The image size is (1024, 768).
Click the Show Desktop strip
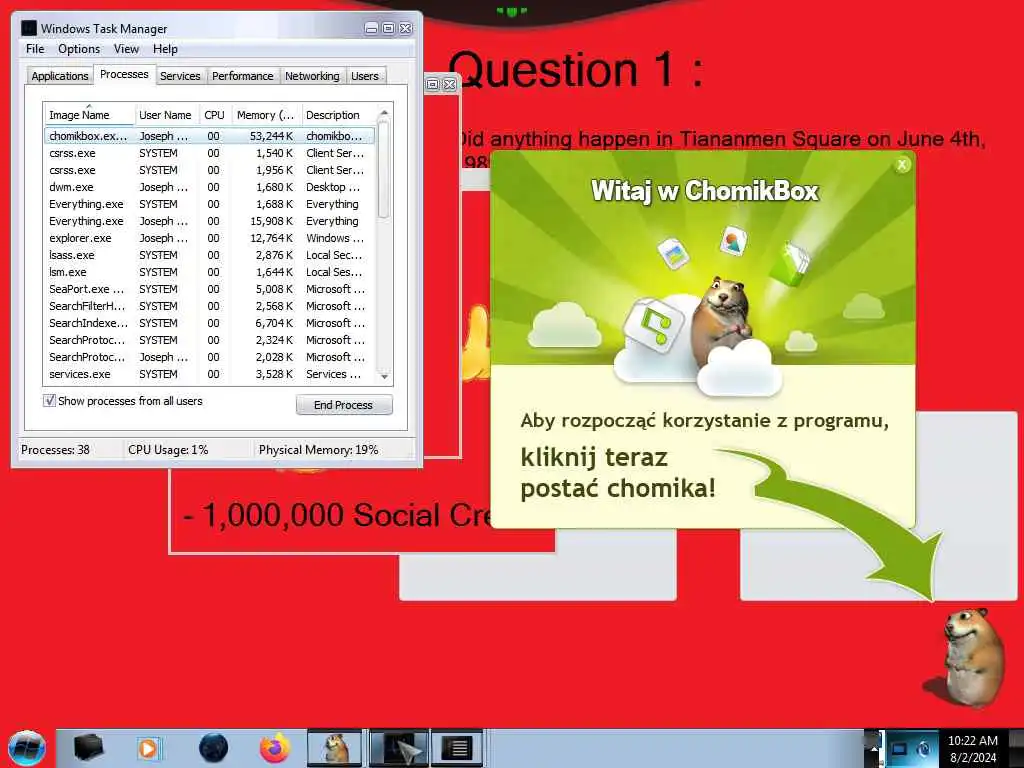coord(1016,748)
